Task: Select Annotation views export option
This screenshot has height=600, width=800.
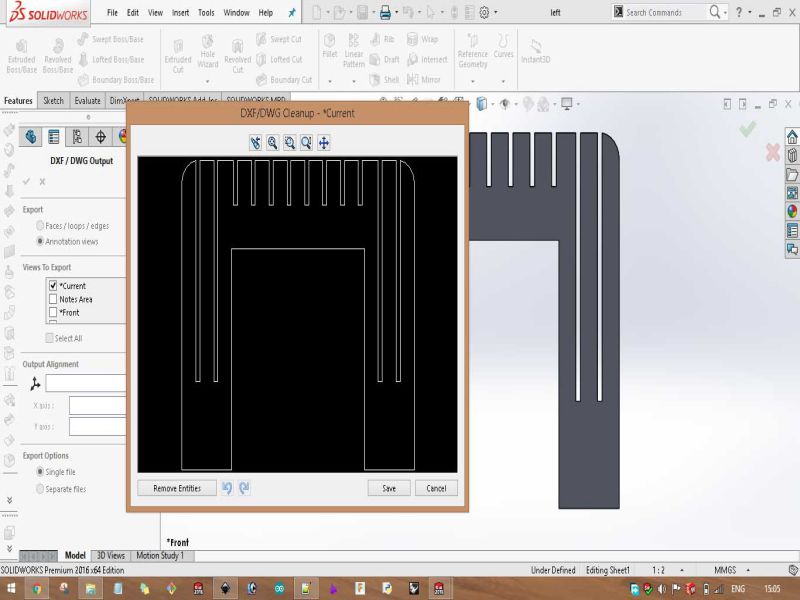Action: pos(40,241)
